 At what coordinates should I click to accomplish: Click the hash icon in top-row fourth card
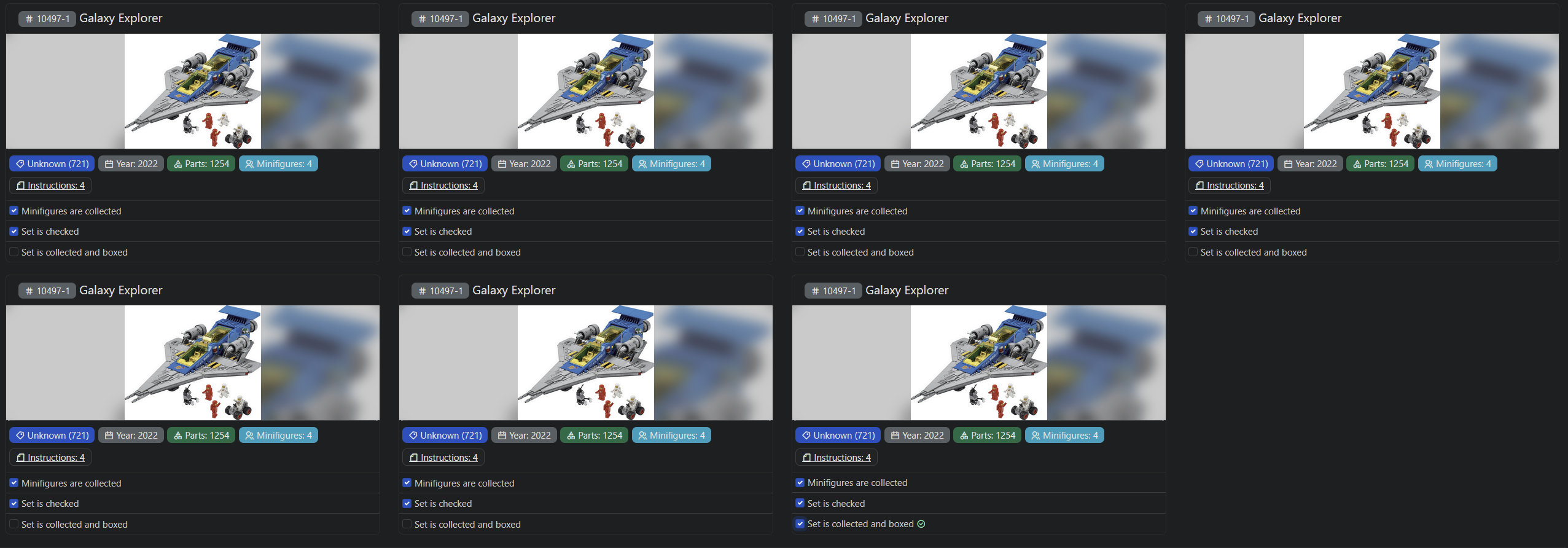click(x=1208, y=19)
